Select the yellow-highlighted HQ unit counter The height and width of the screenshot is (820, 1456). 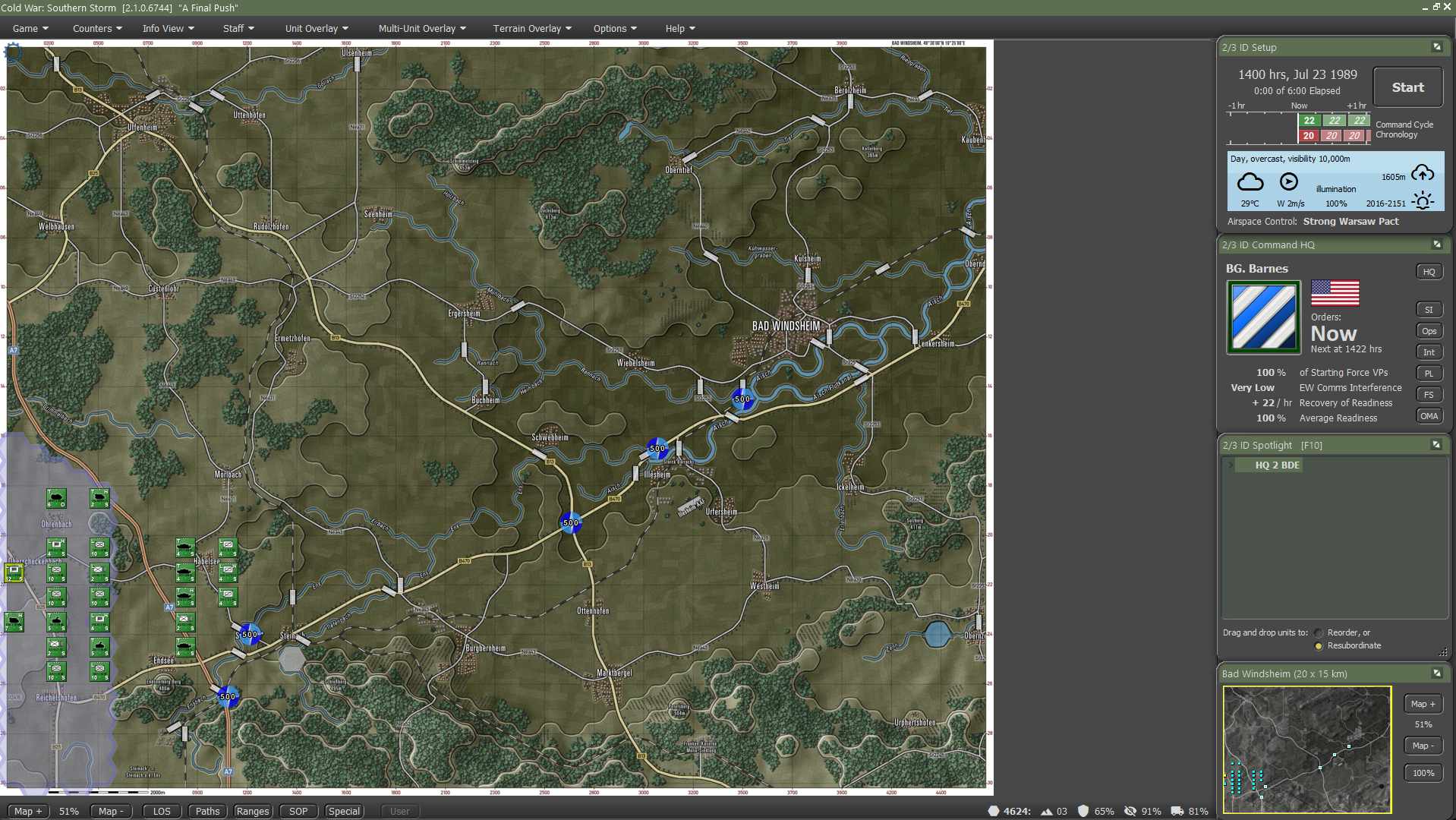click(x=14, y=572)
